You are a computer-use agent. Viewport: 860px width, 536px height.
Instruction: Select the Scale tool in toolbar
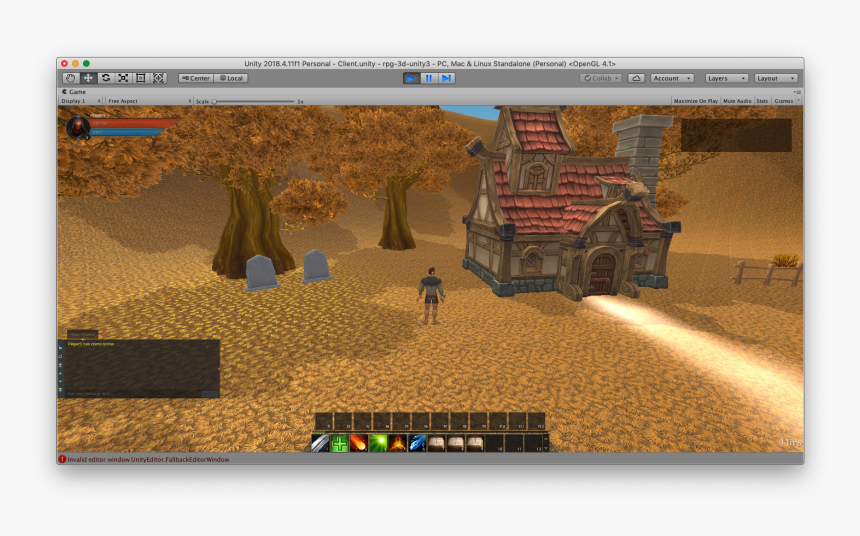[123, 78]
